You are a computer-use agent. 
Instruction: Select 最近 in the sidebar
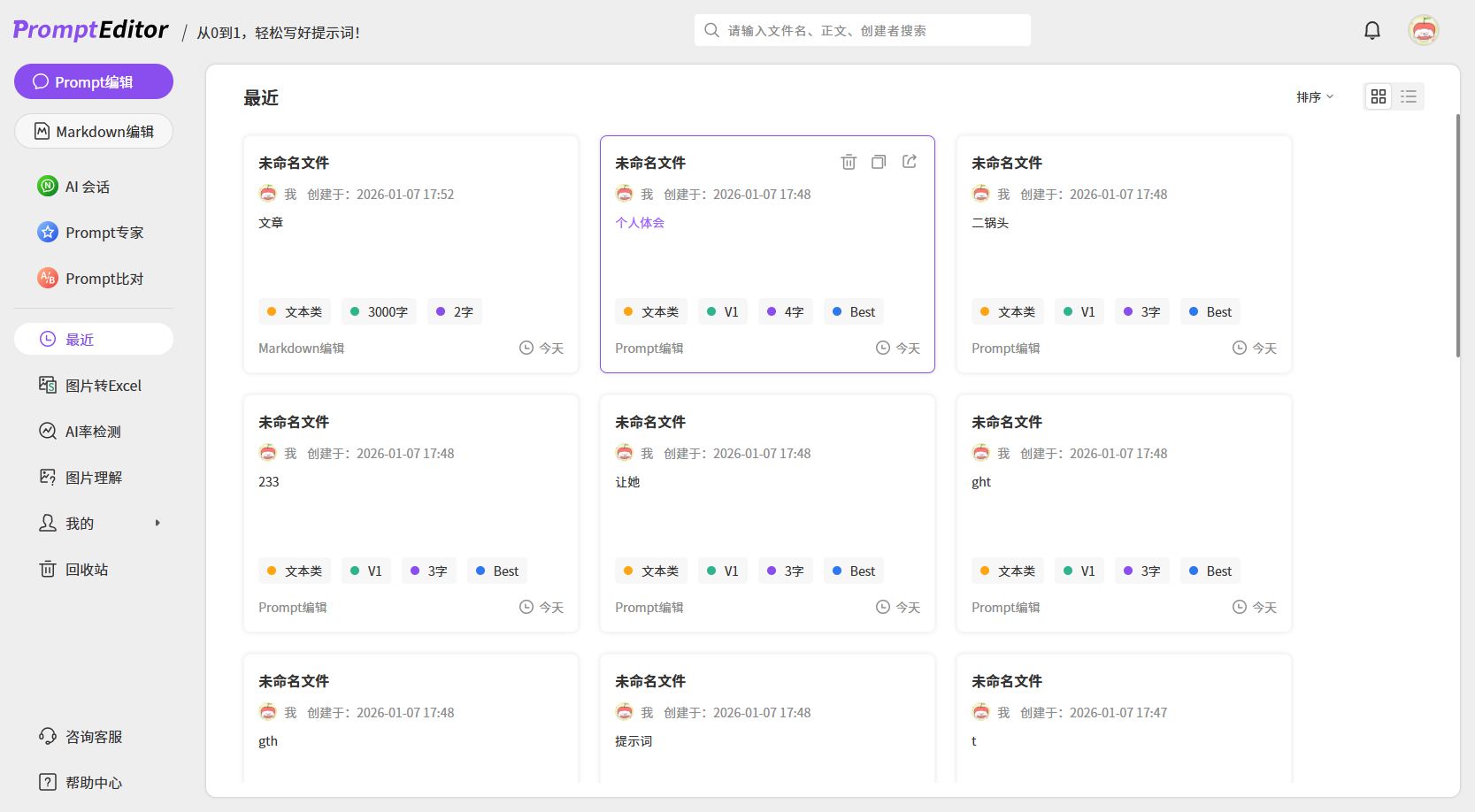click(x=94, y=340)
